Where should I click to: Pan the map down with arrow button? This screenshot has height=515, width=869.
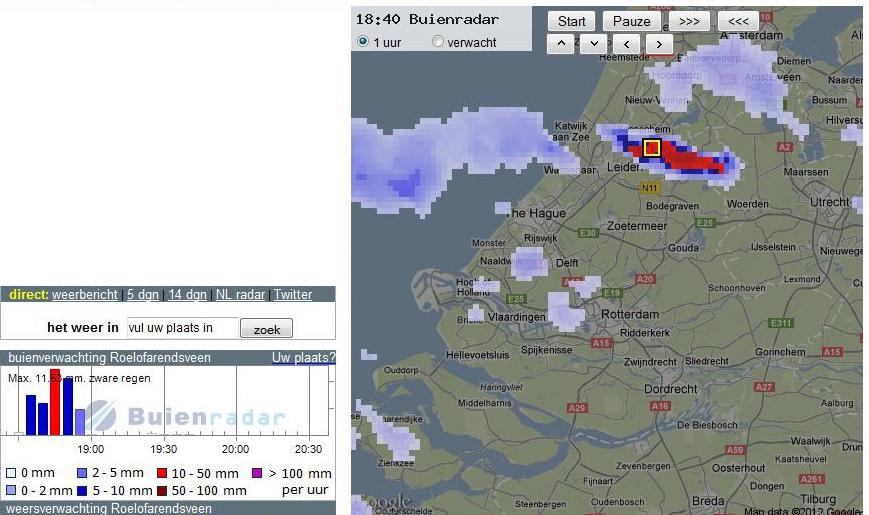pos(594,44)
